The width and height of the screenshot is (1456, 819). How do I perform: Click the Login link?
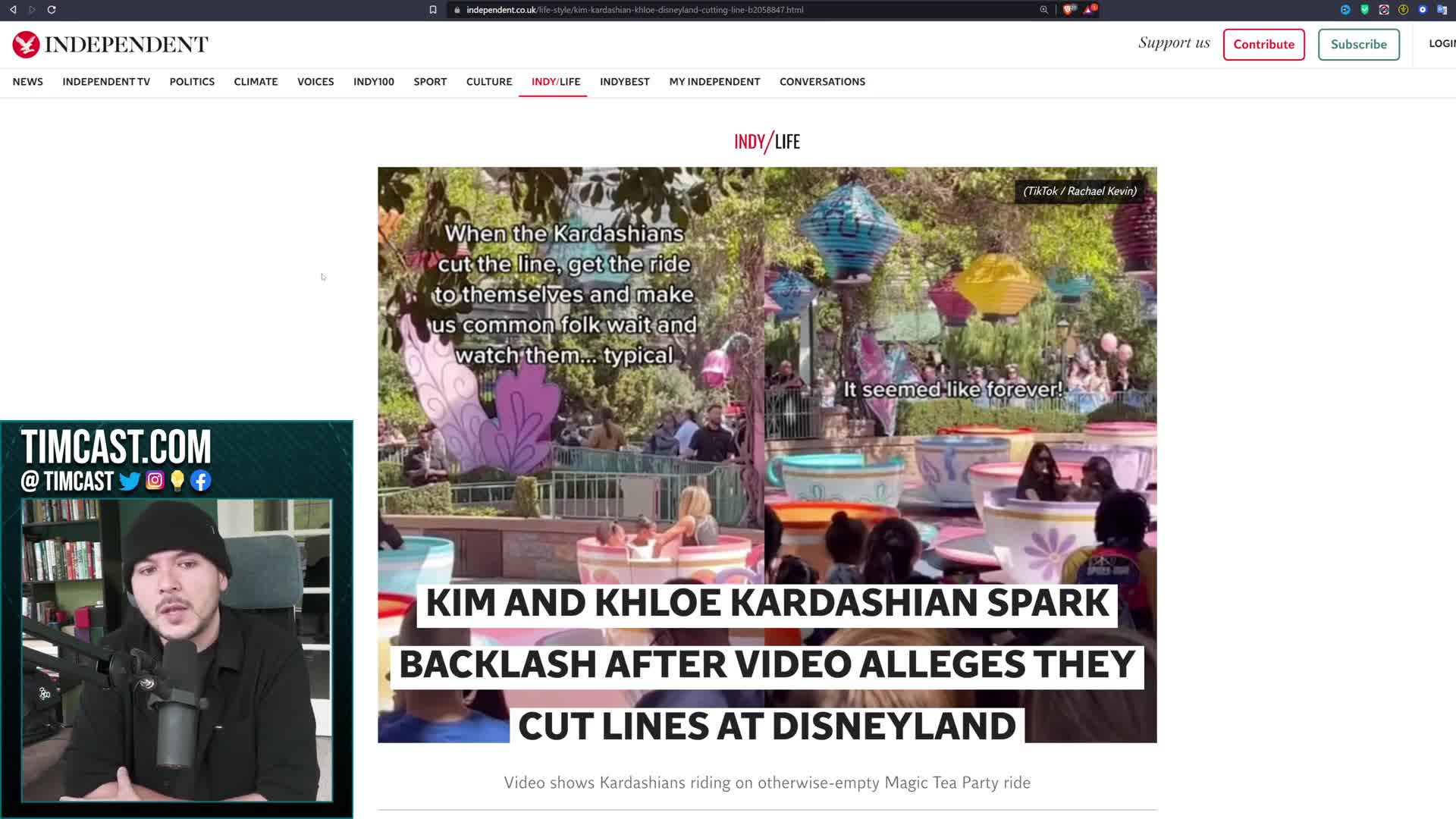(x=1441, y=44)
